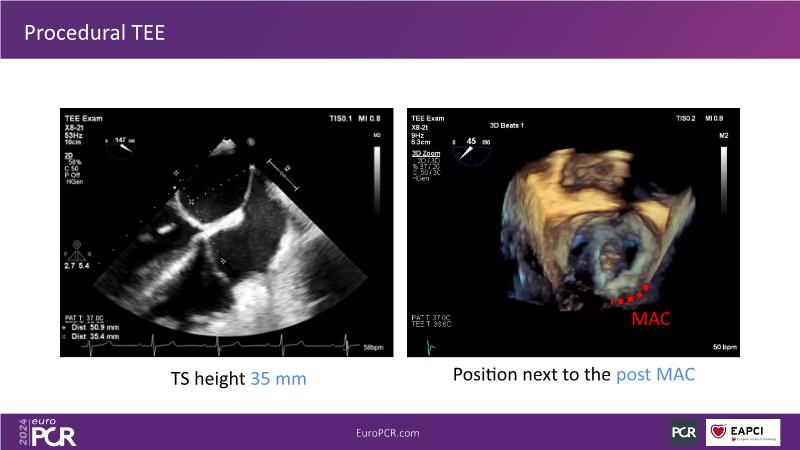This screenshot has height=450, width=800.
Task: Select the red MAC label
Action: (x=650, y=320)
